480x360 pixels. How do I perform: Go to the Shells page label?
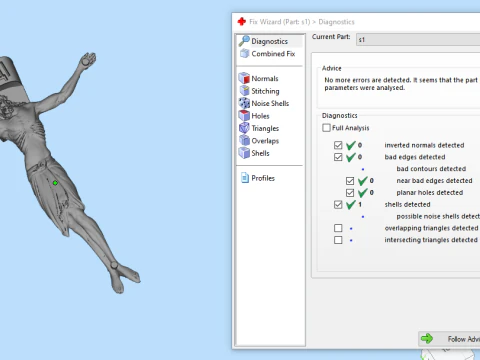[x=260, y=153]
